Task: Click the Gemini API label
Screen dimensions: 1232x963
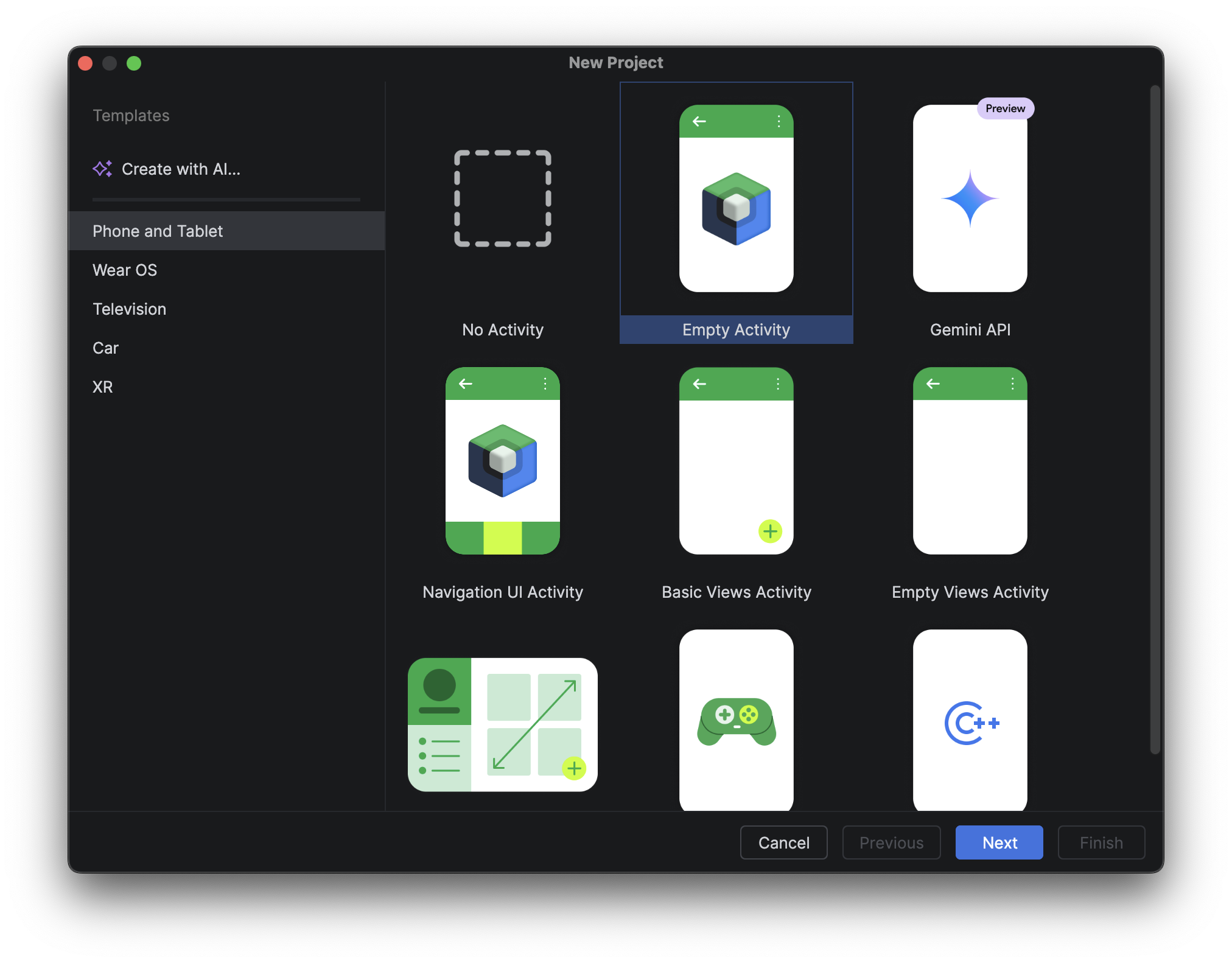Action: tap(970, 330)
